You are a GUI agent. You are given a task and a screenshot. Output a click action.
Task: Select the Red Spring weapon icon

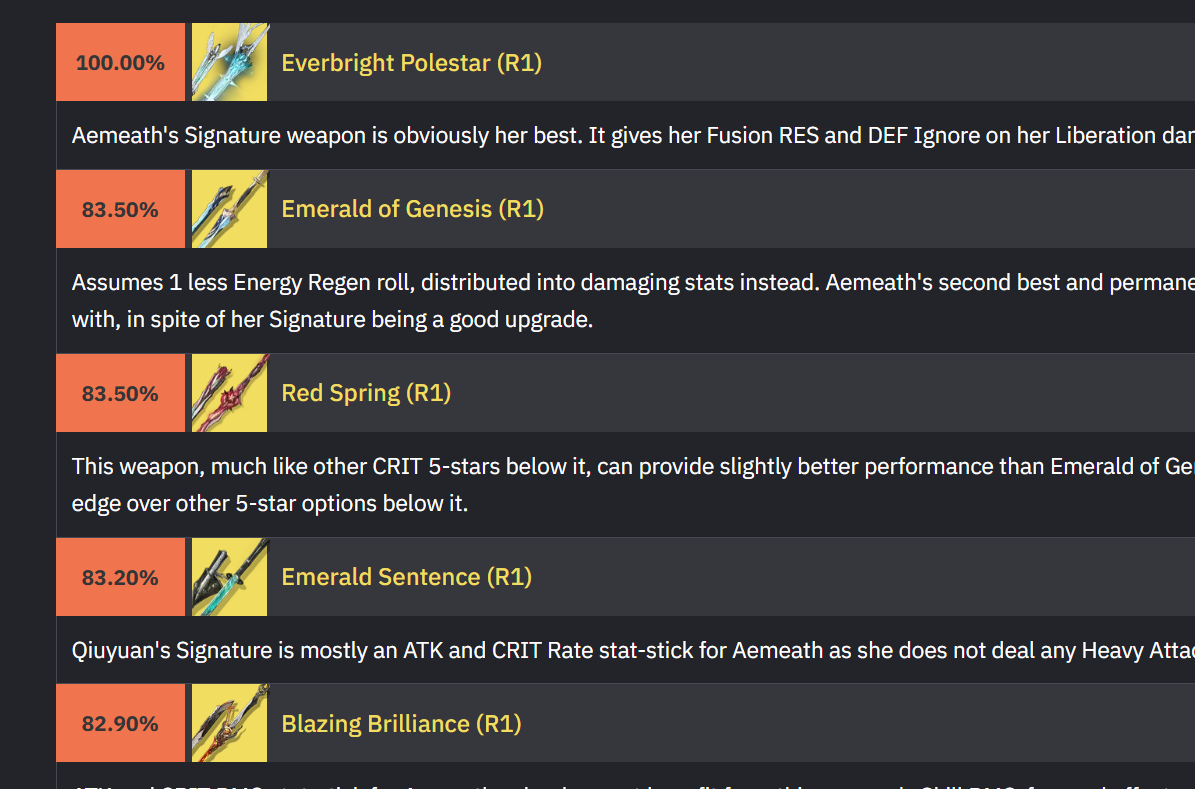click(229, 393)
